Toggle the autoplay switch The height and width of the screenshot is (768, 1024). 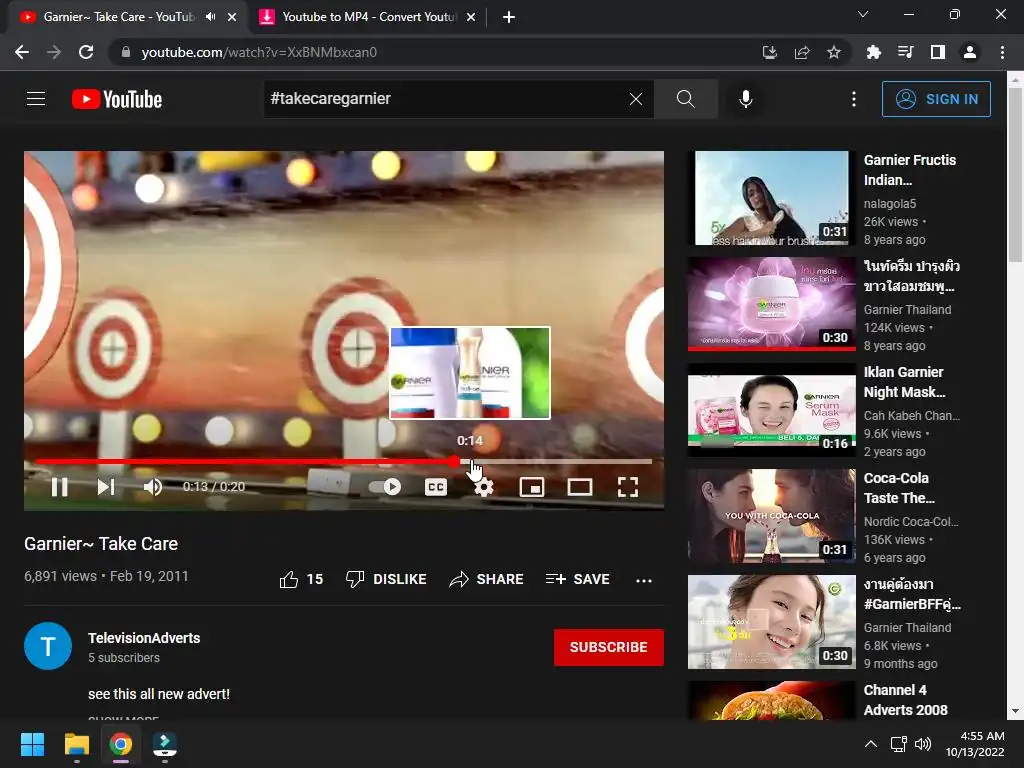(385, 487)
